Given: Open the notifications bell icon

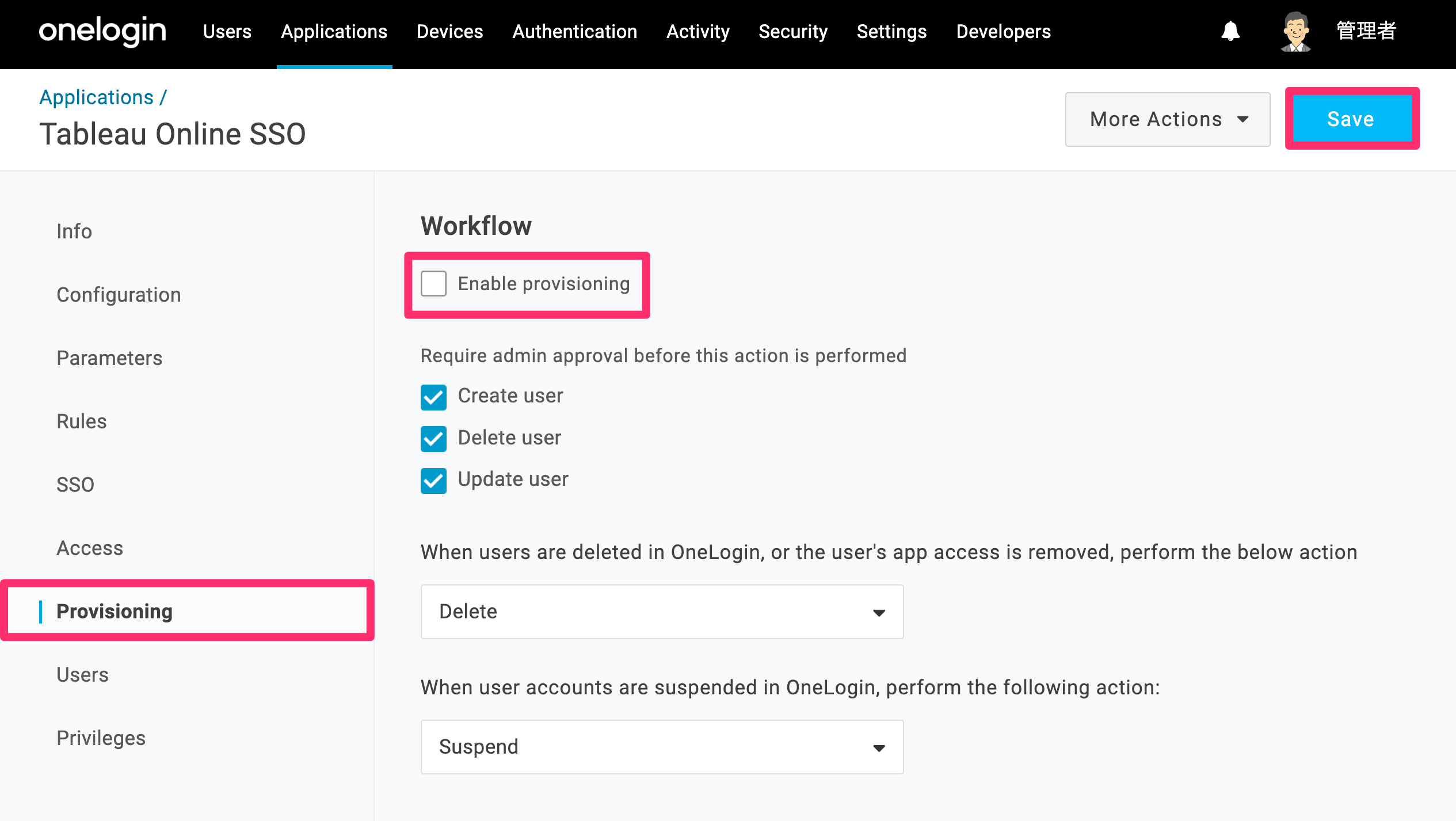Looking at the screenshot, I should tap(1230, 31).
